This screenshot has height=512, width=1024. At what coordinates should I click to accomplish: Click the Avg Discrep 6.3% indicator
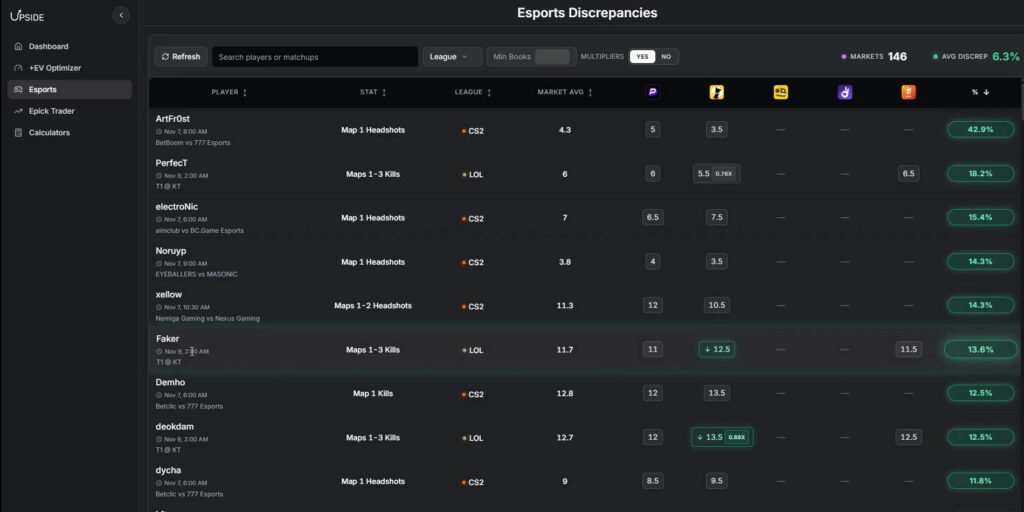coord(976,57)
